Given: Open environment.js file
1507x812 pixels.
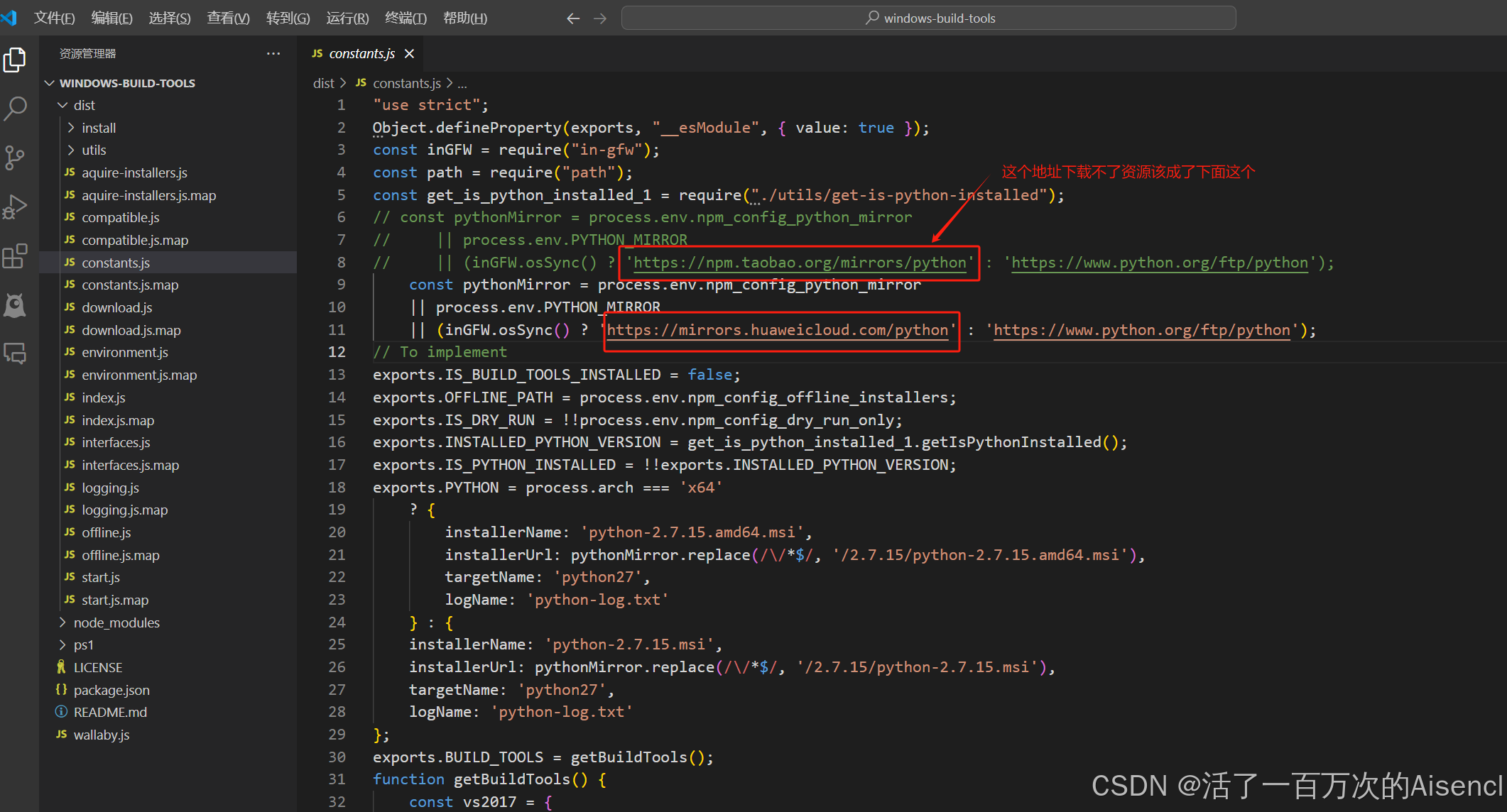Looking at the screenshot, I should [125, 352].
